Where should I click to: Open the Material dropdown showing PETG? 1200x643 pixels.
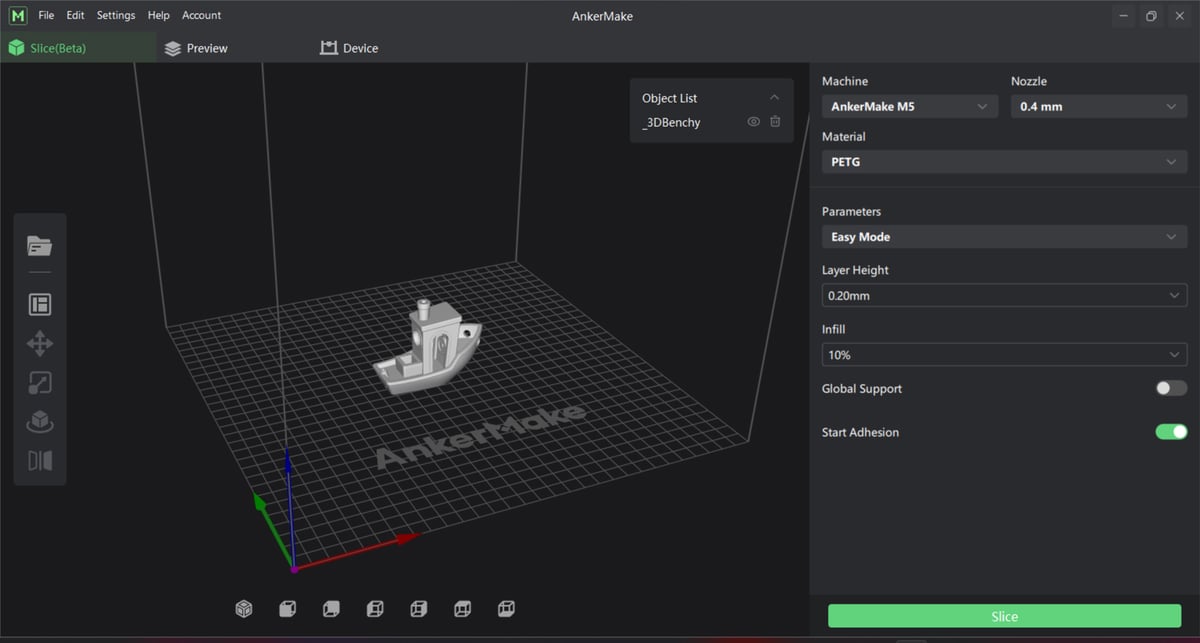coord(1005,161)
